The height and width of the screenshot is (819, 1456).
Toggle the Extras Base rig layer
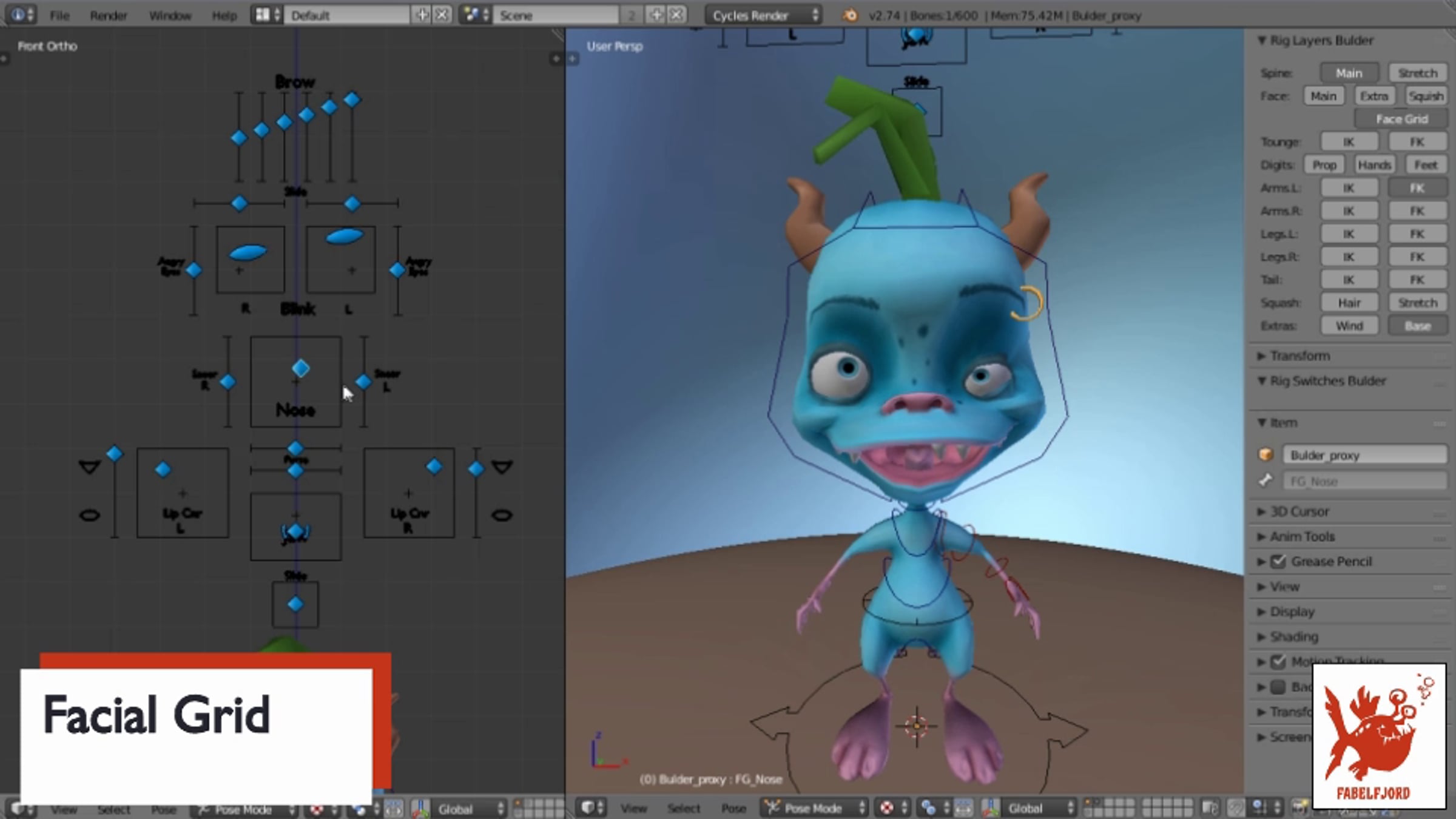click(x=1417, y=326)
